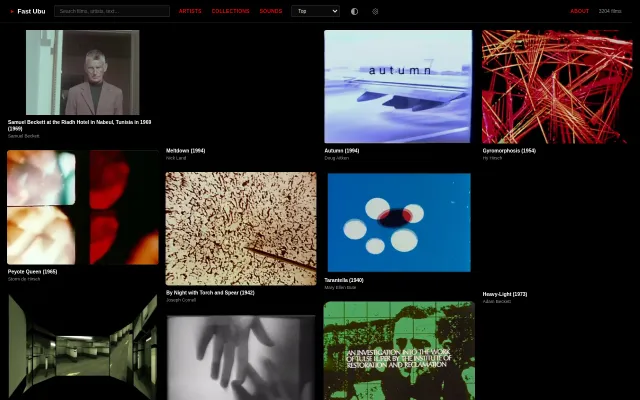Screen dimensions: 640x400
Task: Open the Peyote Queen (1965) title
Action: (32, 271)
